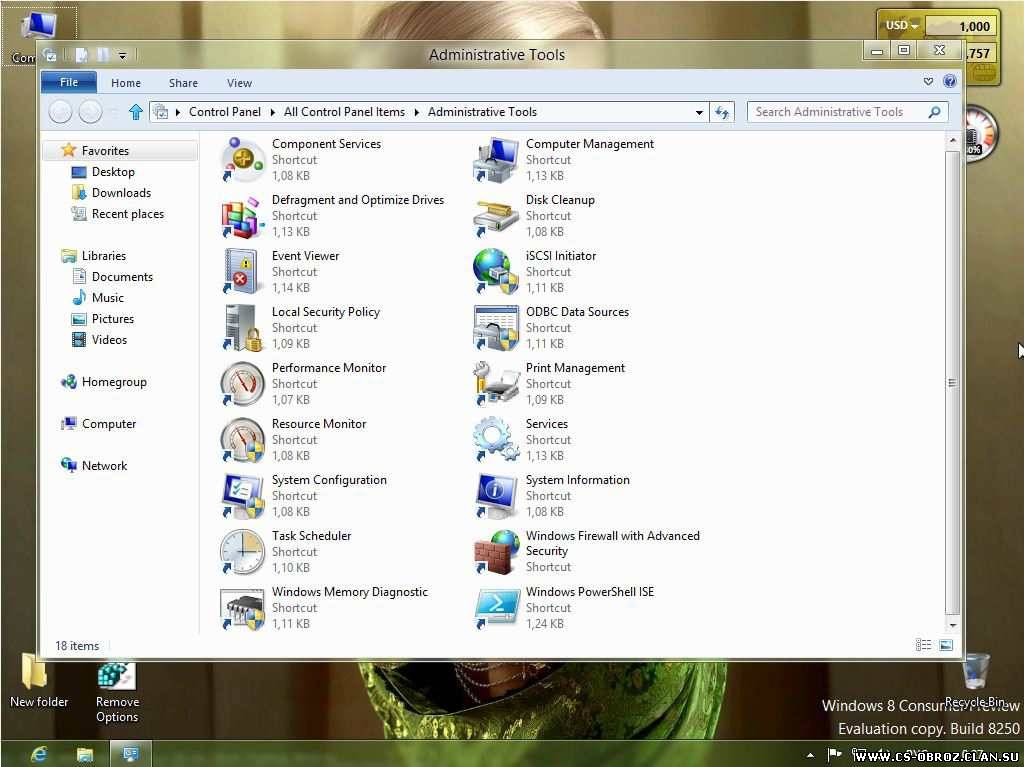
Task: Switch to details view button
Action: tap(924, 646)
